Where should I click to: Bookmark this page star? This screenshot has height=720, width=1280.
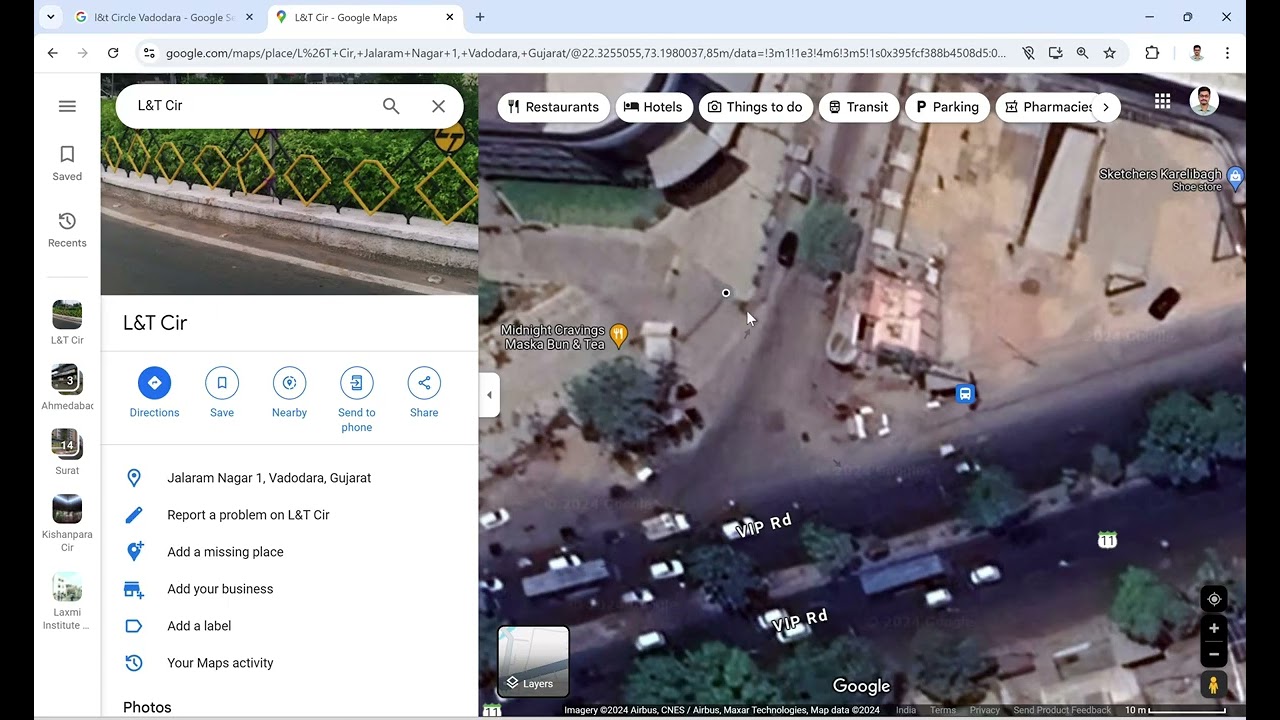point(1109,53)
